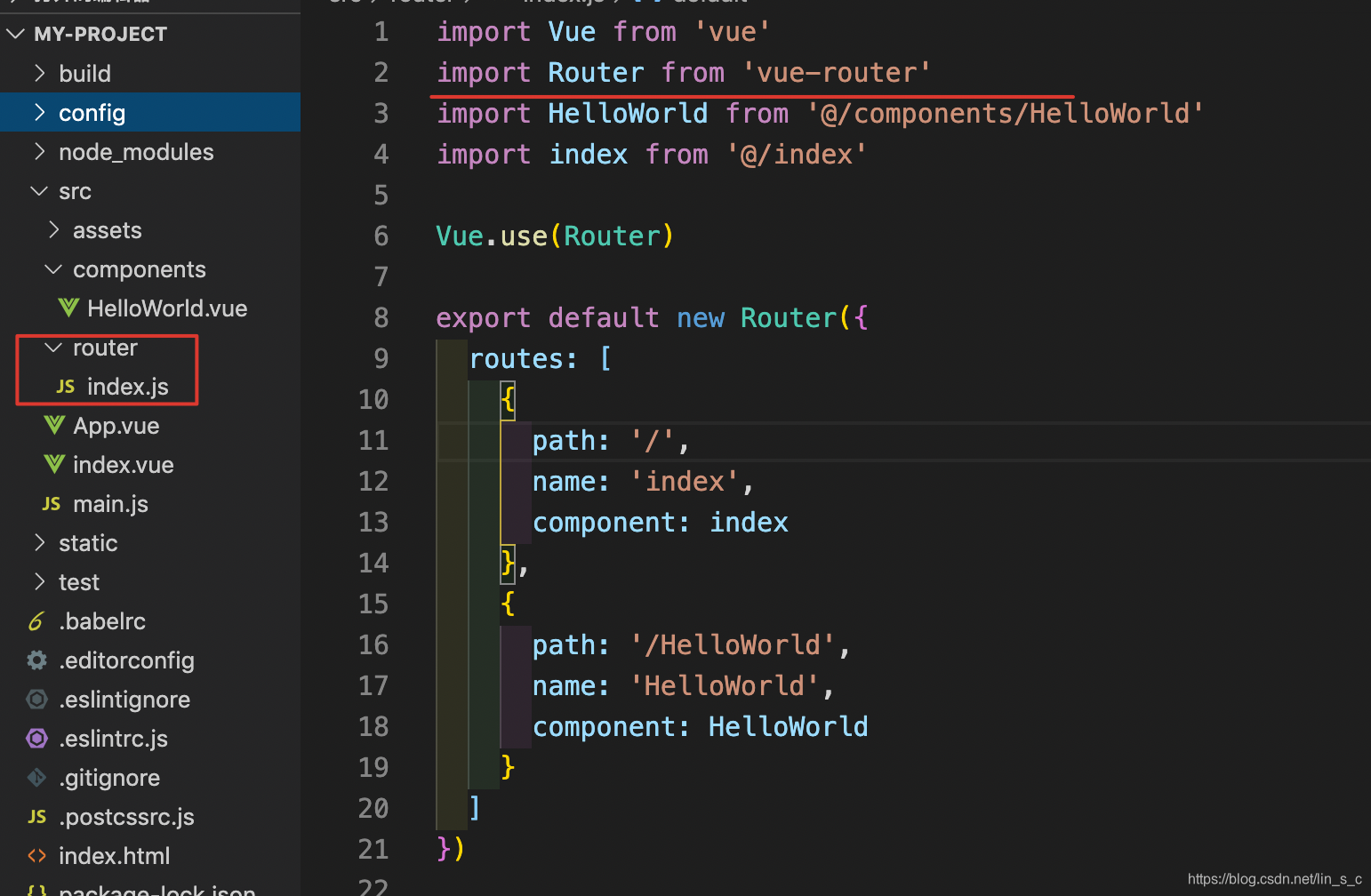Click the JS icon beside .postcssrc.js
1371x896 pixels.
37,817
